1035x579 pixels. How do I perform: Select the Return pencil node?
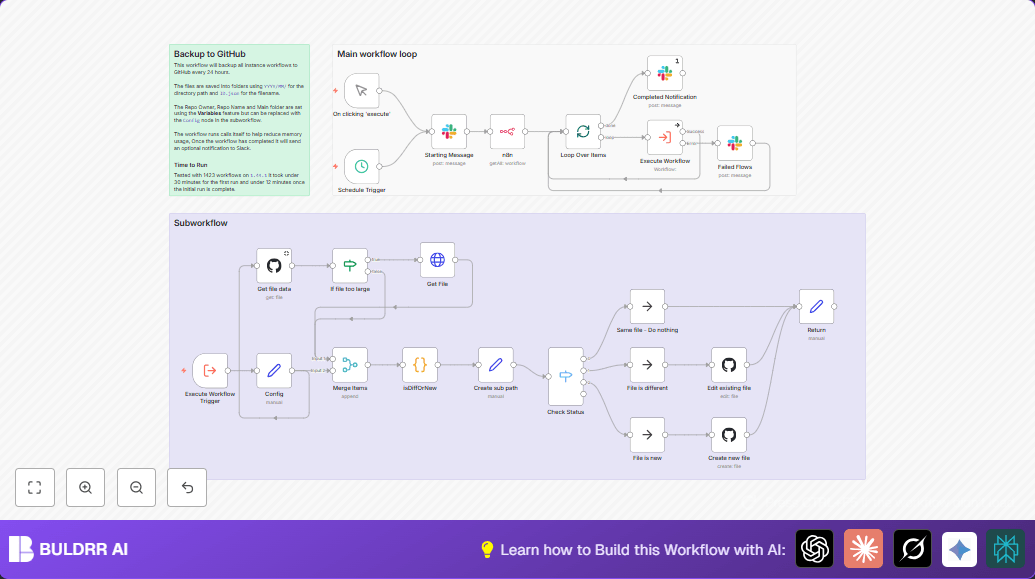[x=817, y=306]
